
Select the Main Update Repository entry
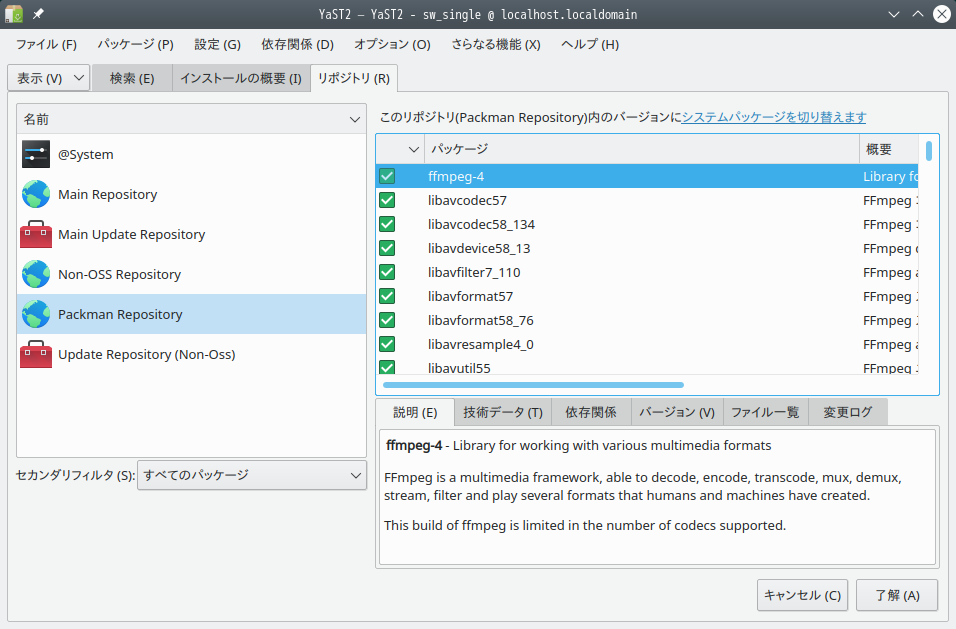click(x=191, y=235)
